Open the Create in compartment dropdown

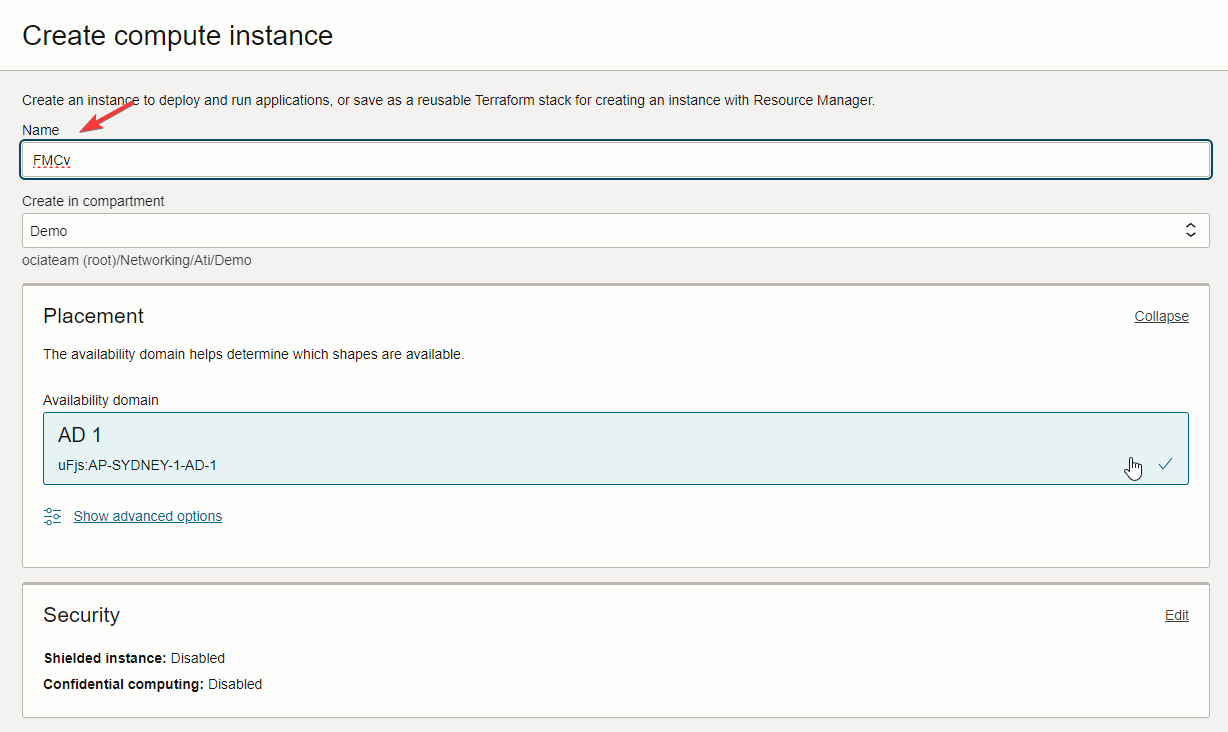[x=600, y=231]
